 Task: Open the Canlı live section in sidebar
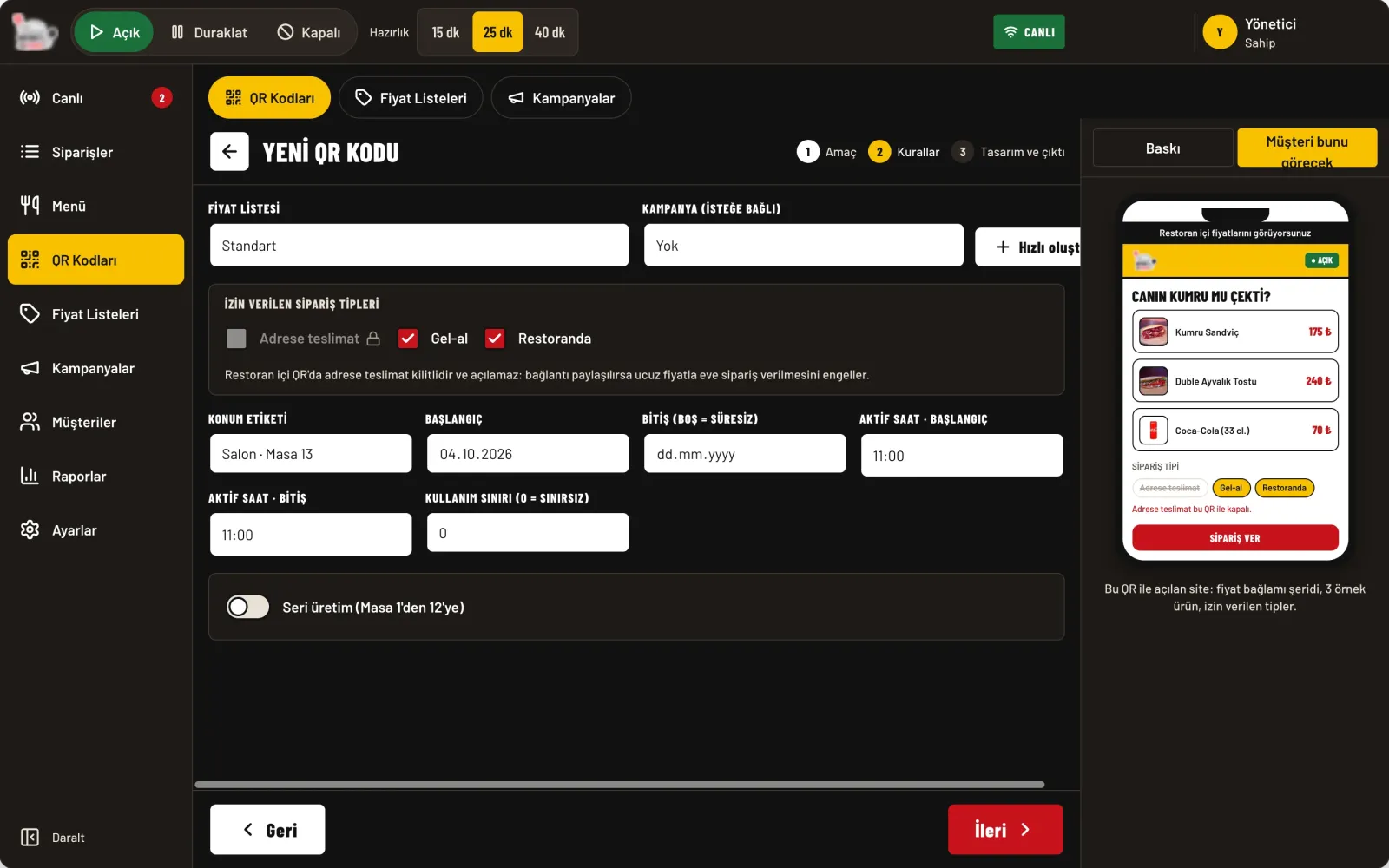95,98
